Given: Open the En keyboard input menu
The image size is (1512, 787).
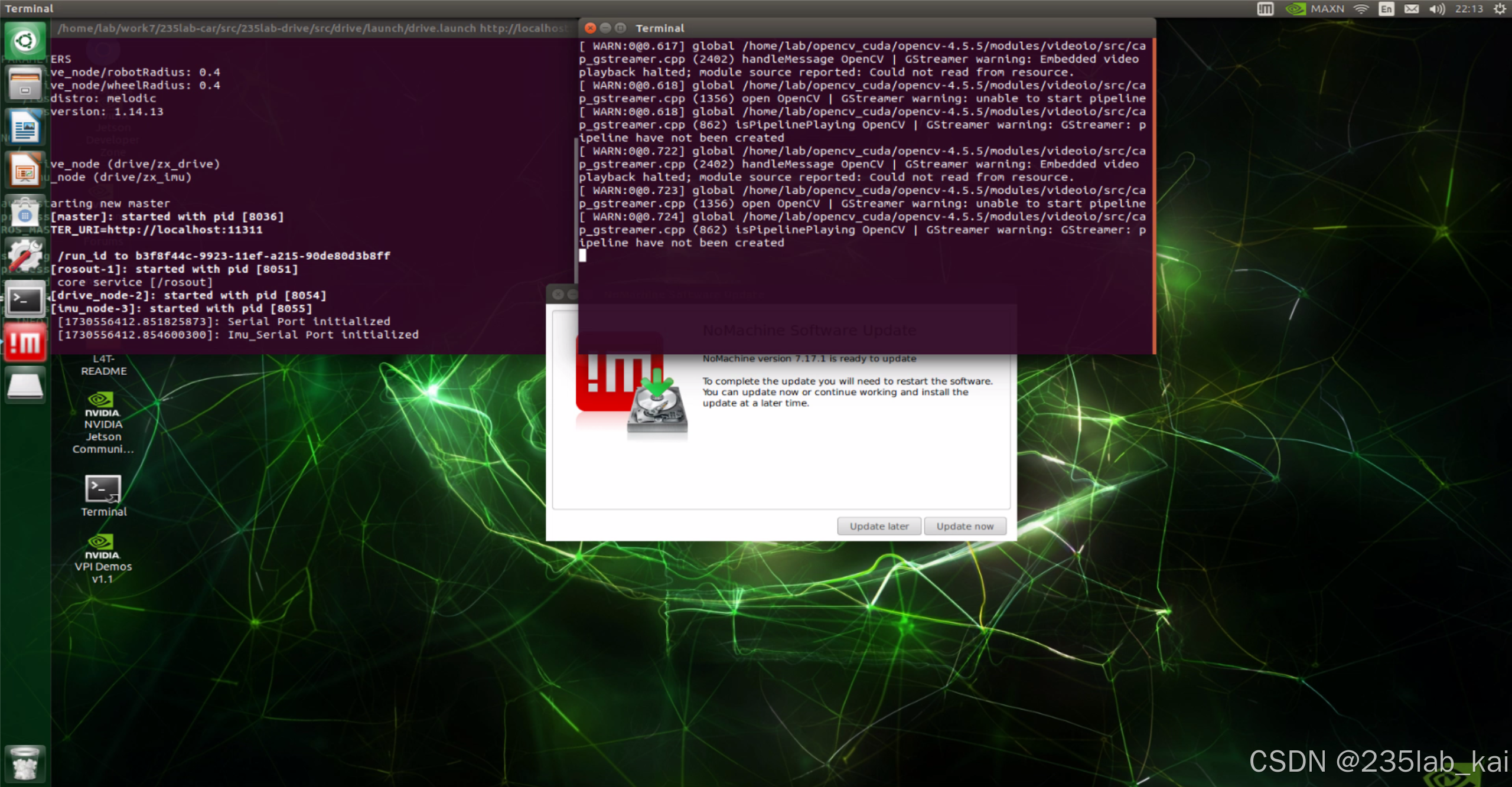Looking at the screenshot, I should pyautogui.click(x=1386, y=9).
